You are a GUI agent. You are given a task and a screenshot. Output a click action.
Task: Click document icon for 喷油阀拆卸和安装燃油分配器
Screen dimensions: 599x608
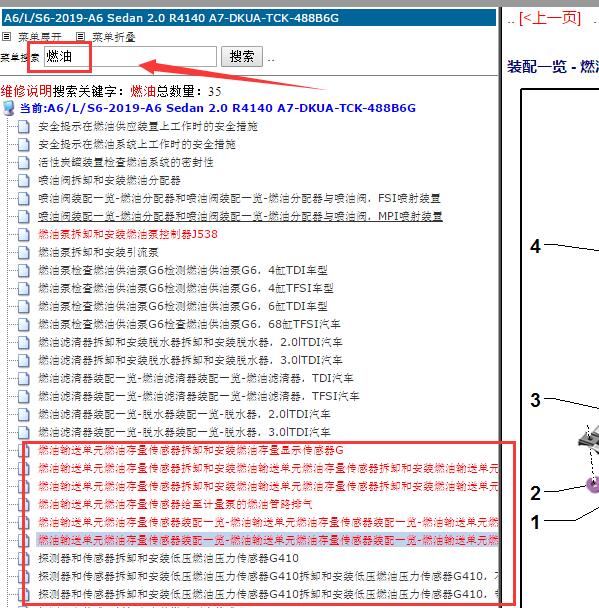click(x=24, y=180)
